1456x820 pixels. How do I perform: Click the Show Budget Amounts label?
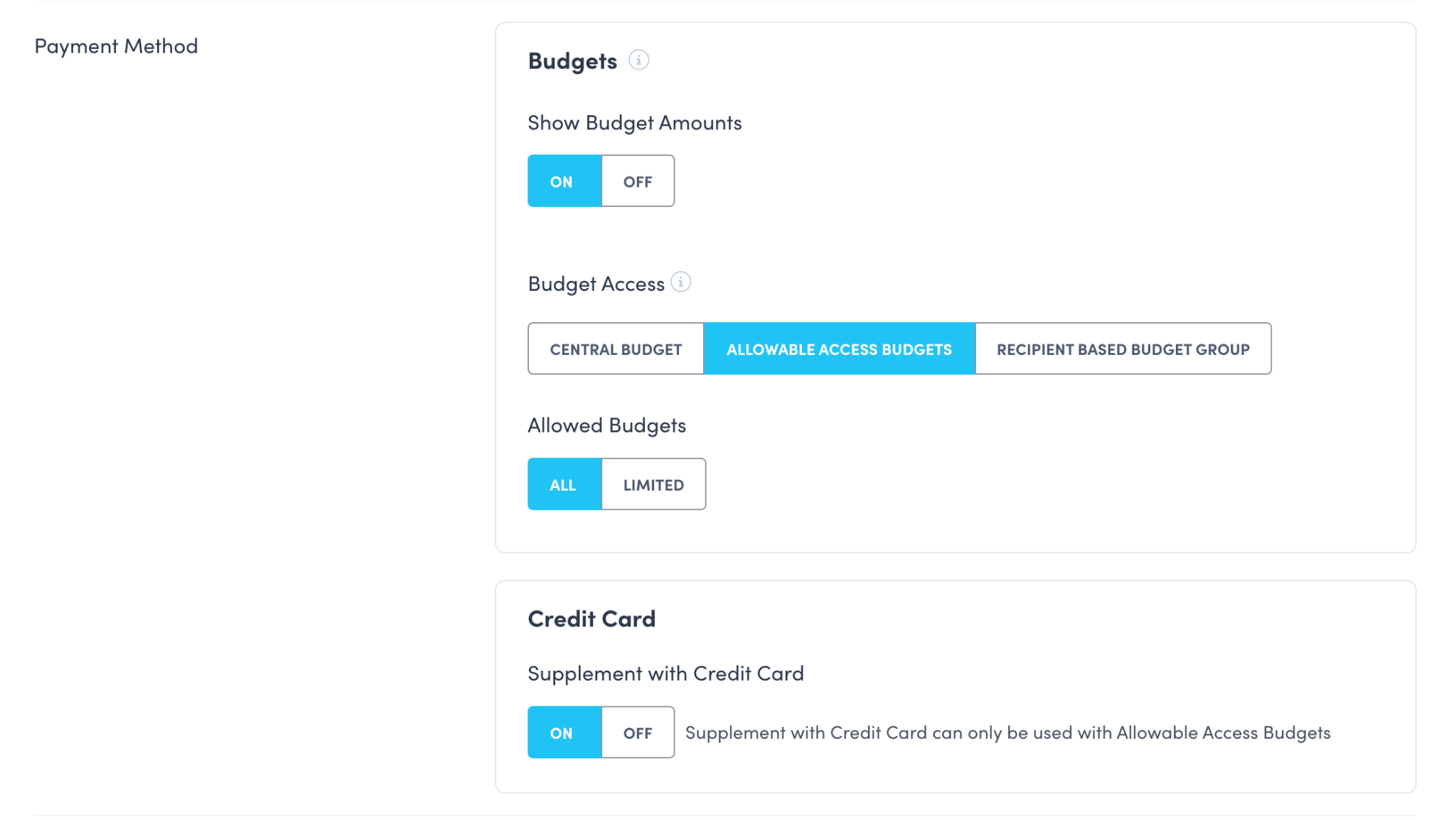tap(634, 123)
